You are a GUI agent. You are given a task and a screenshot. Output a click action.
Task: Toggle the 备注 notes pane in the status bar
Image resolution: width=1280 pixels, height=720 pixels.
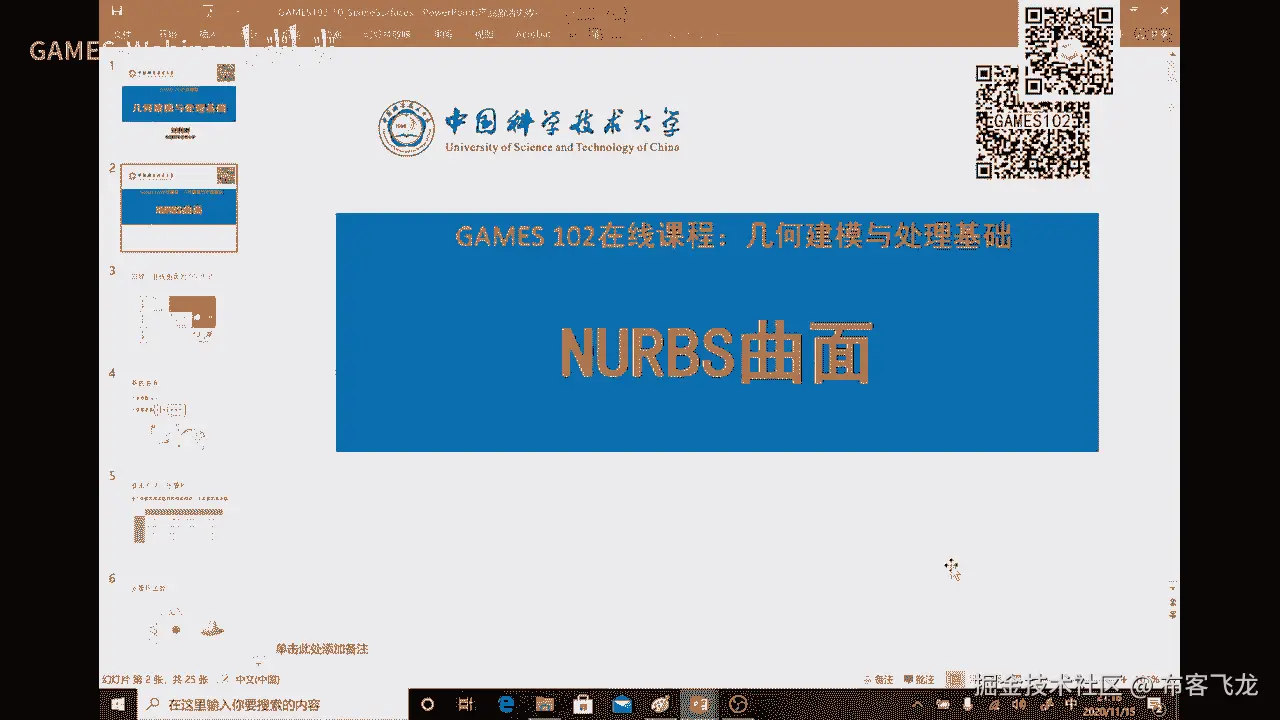(879, 679)
